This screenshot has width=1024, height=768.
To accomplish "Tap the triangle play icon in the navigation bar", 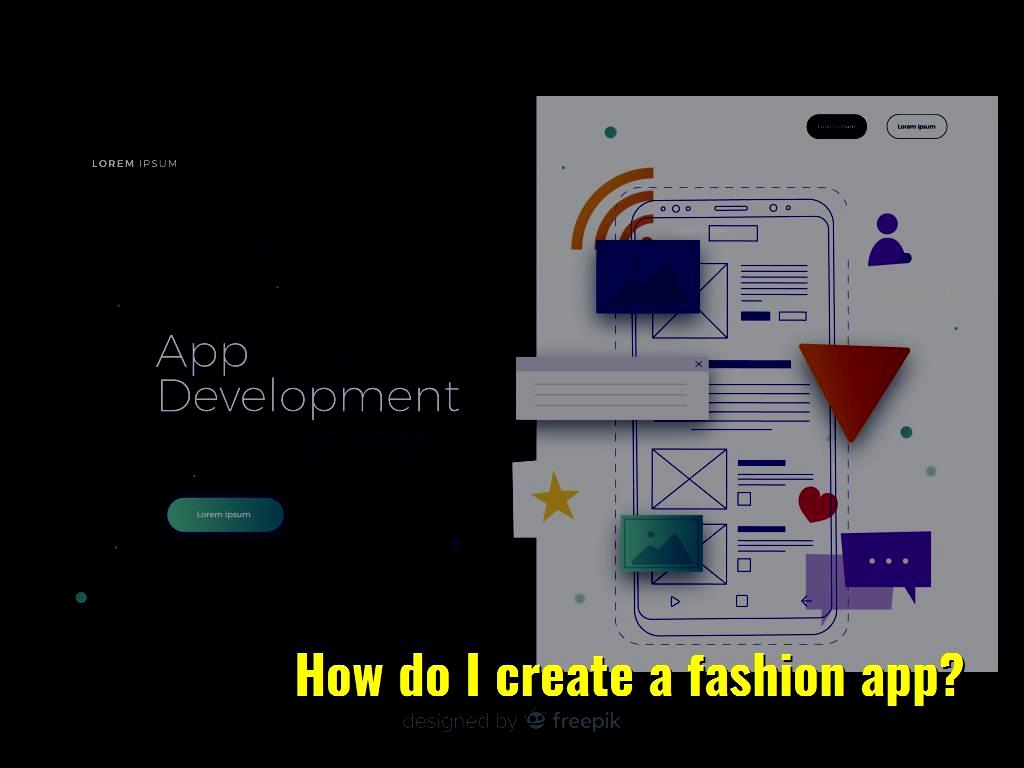I will click(x=675, y=602).
